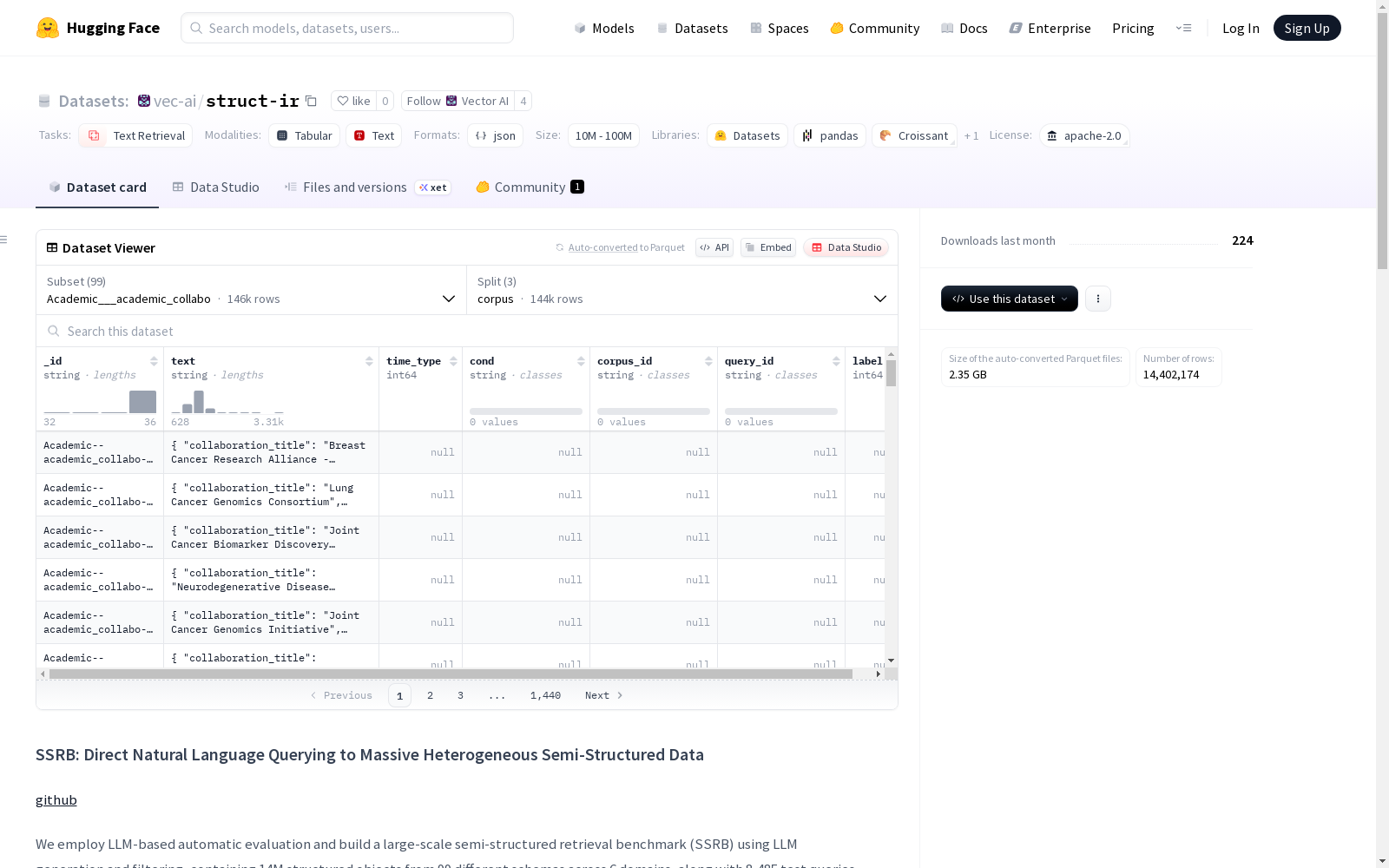Select the Tabular modality tag
This screenshot has height=868, width=1389.
[304, 135]
